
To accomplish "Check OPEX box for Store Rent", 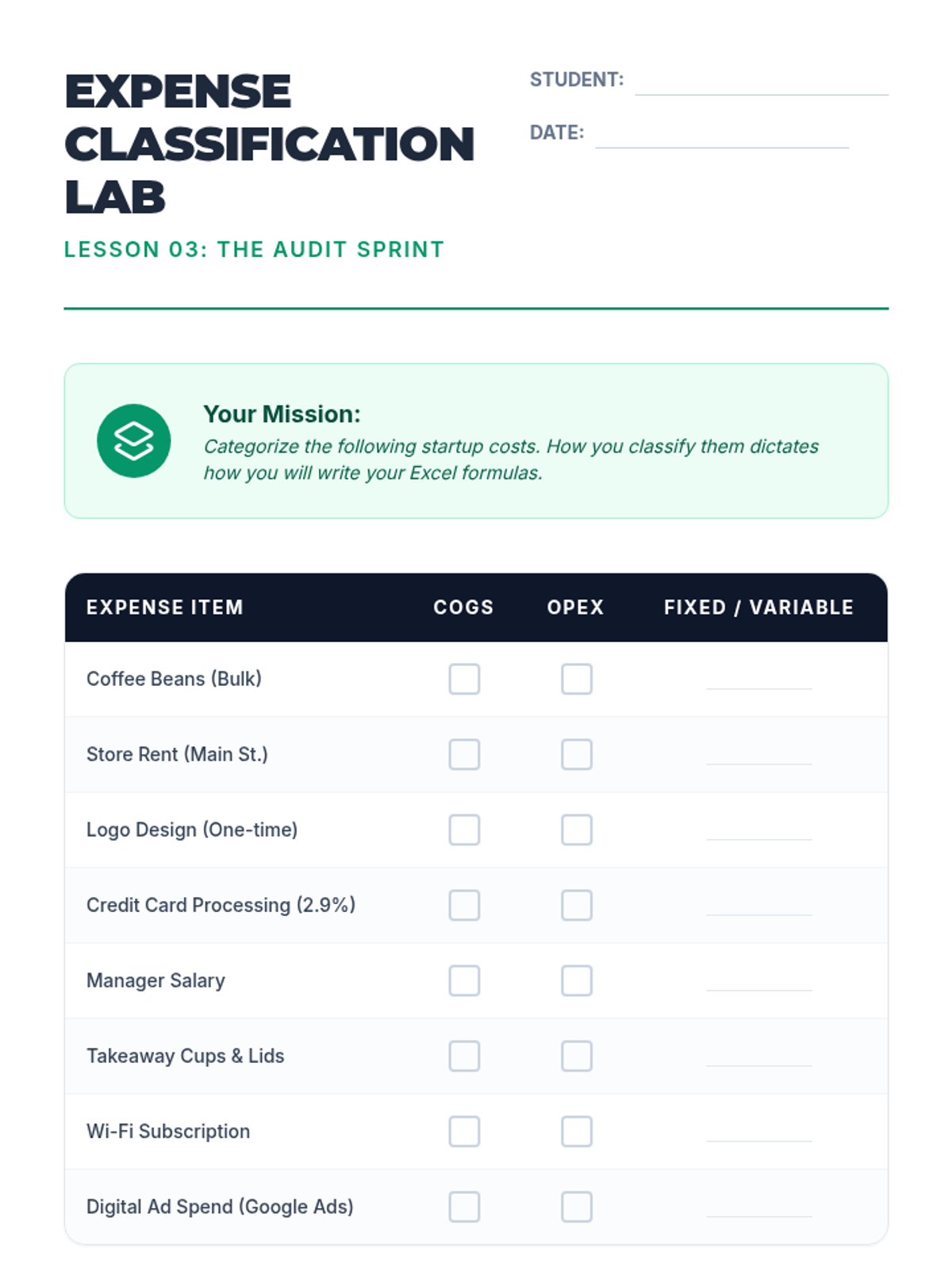I will tap(577, 754).
